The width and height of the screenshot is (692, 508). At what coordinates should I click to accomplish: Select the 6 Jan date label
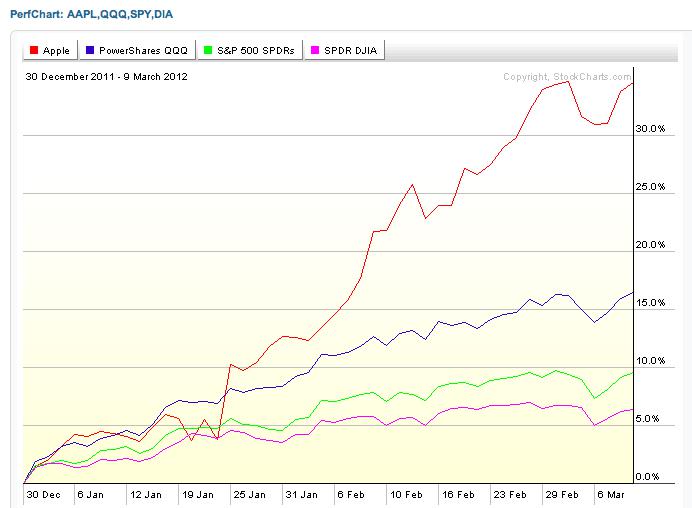tap(90, 495)
